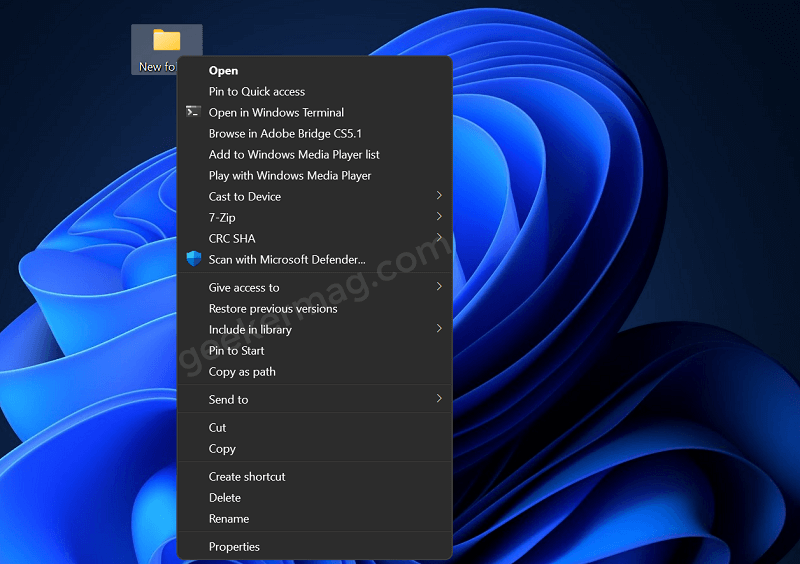Image resolution: width=800 pixels, height=564 pixels.
Task: Expand the CRC SHA chevron
Action: (439, 237)
